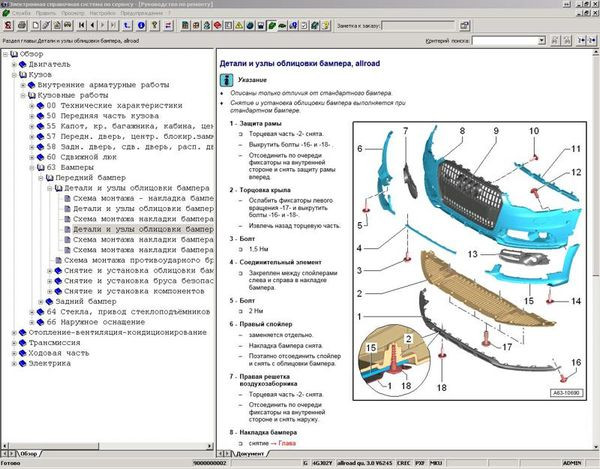Open the Просмотр menu
This screenshot has height=469, width=600.
(x=74, y=12)
